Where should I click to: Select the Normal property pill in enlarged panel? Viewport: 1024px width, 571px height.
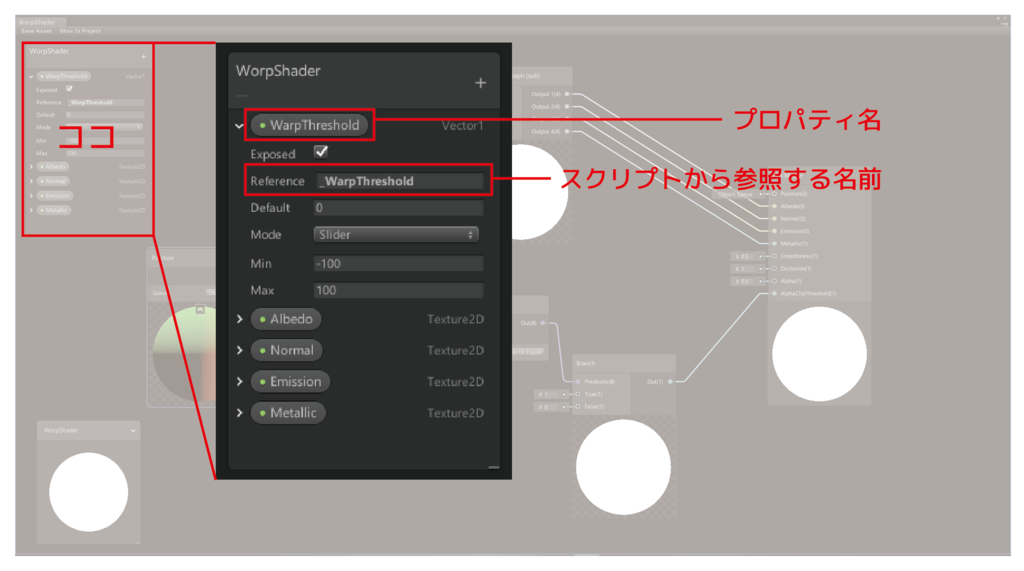(286, 350)
